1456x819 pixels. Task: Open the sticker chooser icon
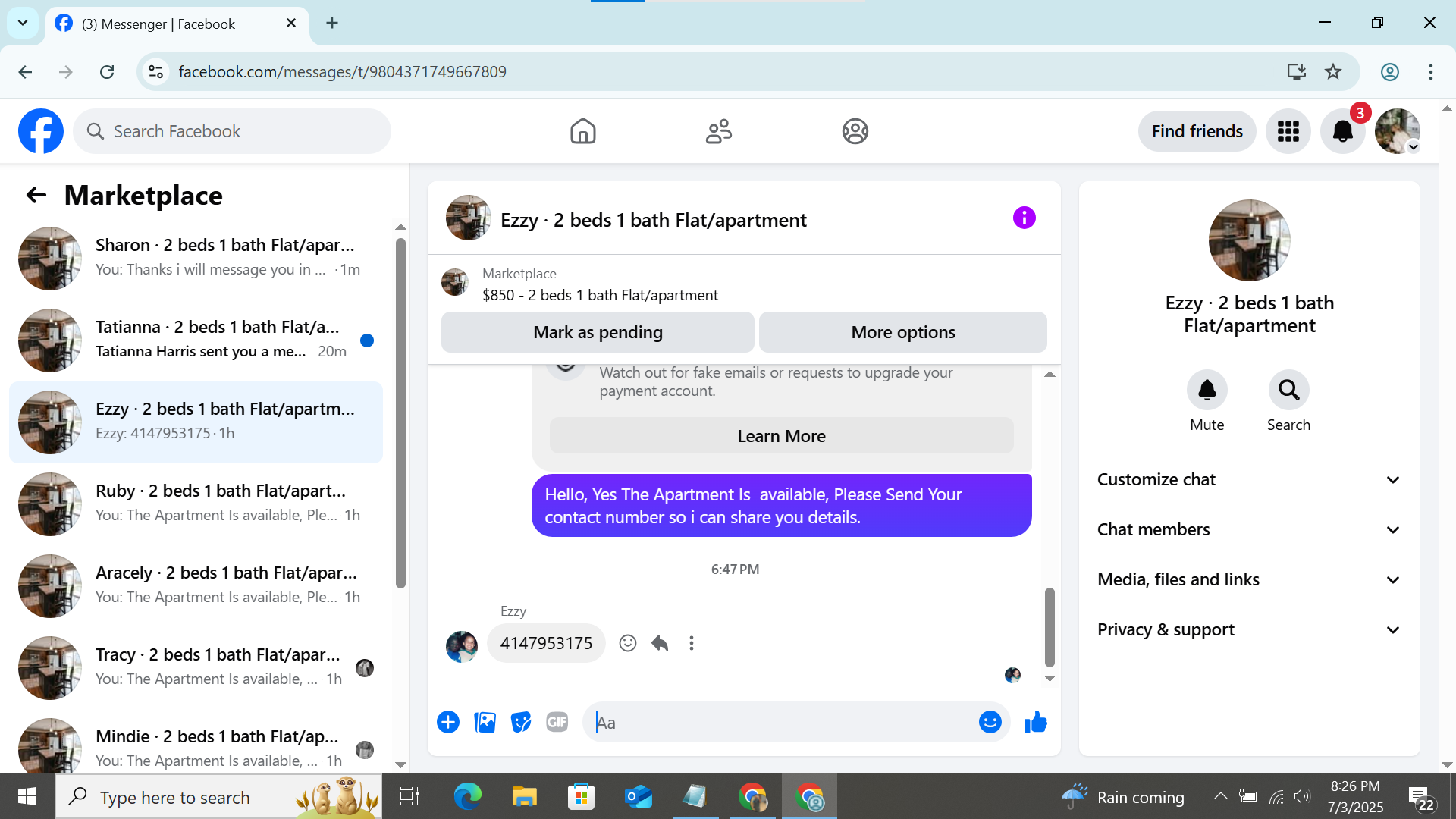click(x=521, y=723)
